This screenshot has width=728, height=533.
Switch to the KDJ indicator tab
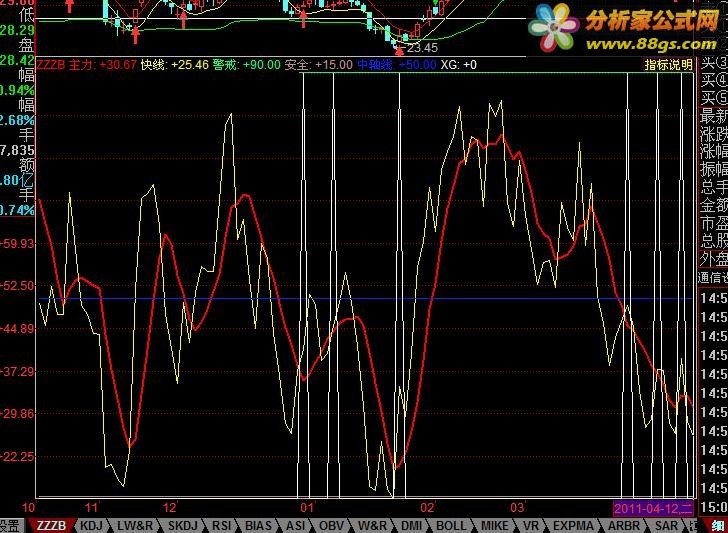click(91, 526)
